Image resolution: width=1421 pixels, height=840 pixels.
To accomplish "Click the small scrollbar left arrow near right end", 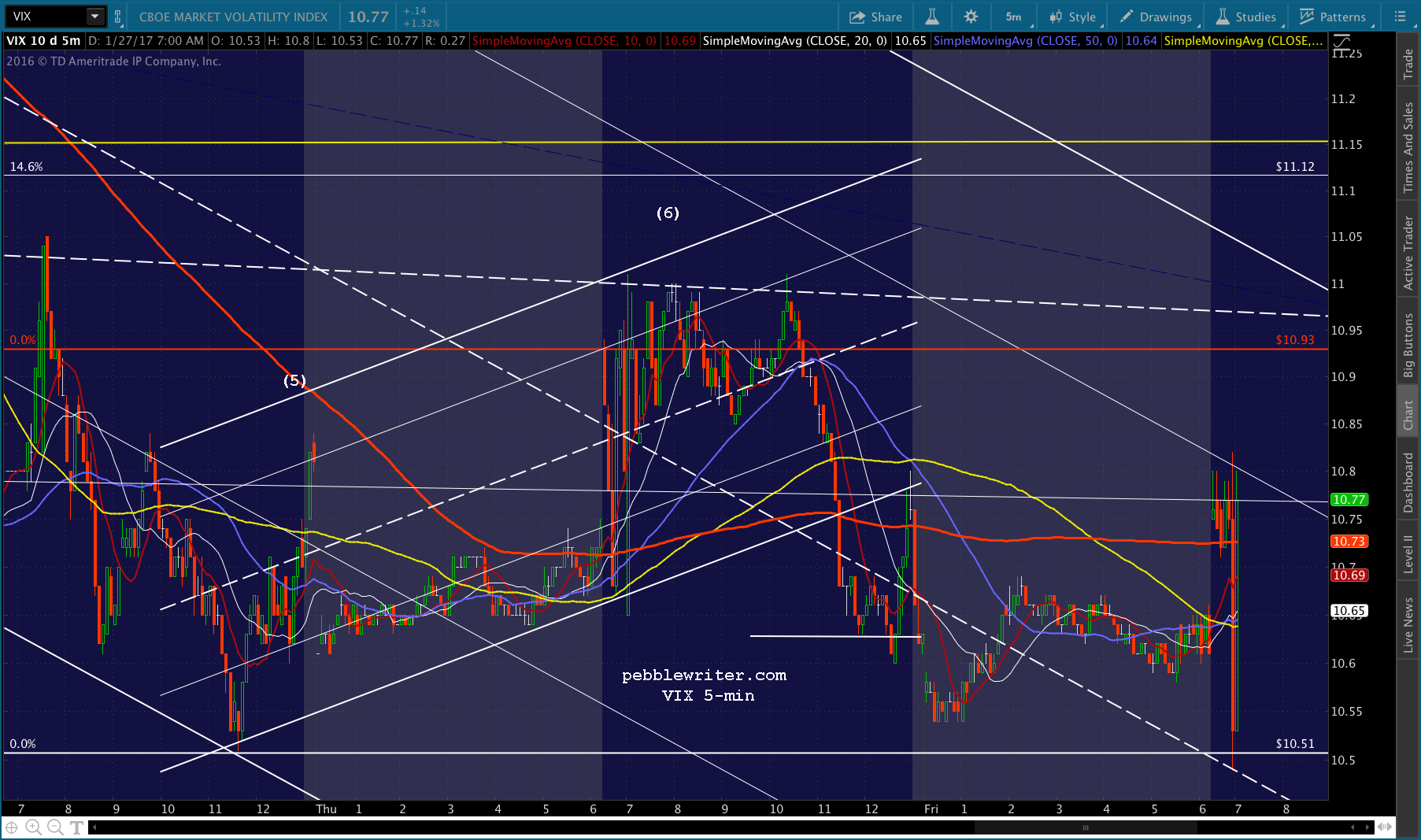I will [1353, 827].
